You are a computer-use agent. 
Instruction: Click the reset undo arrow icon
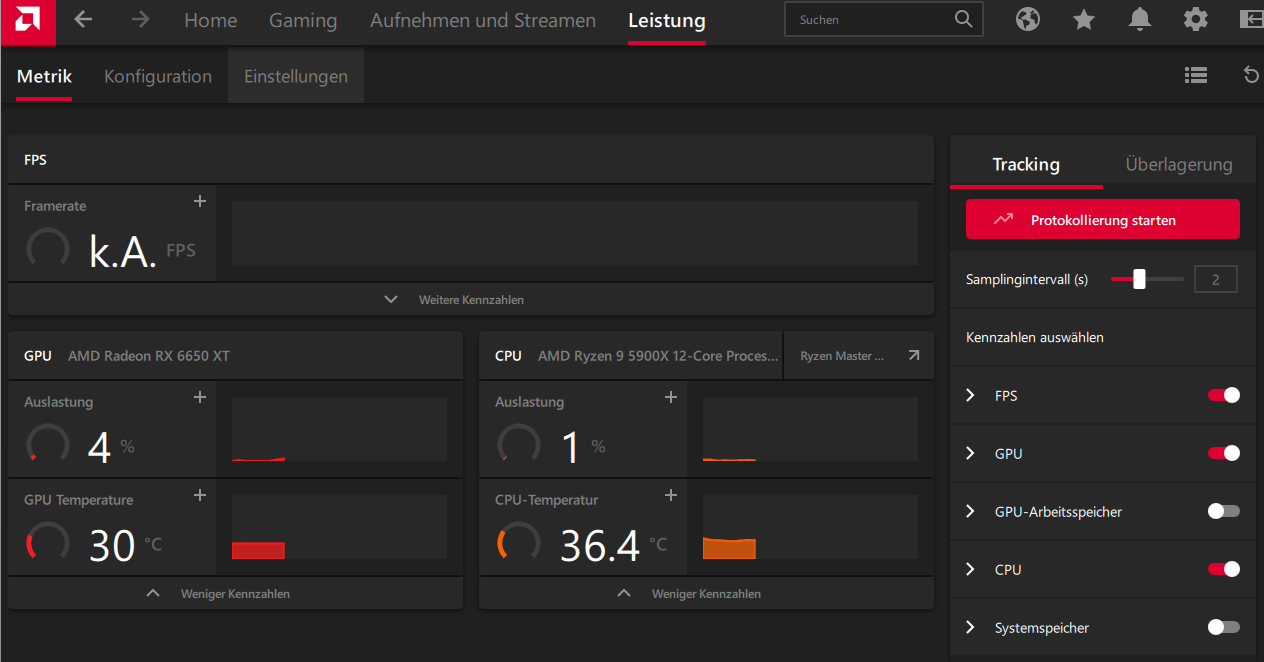(1251, 75)
